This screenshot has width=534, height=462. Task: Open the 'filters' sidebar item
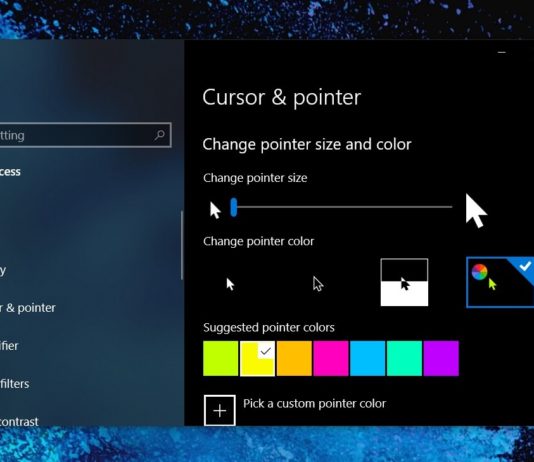click(15, 384)
